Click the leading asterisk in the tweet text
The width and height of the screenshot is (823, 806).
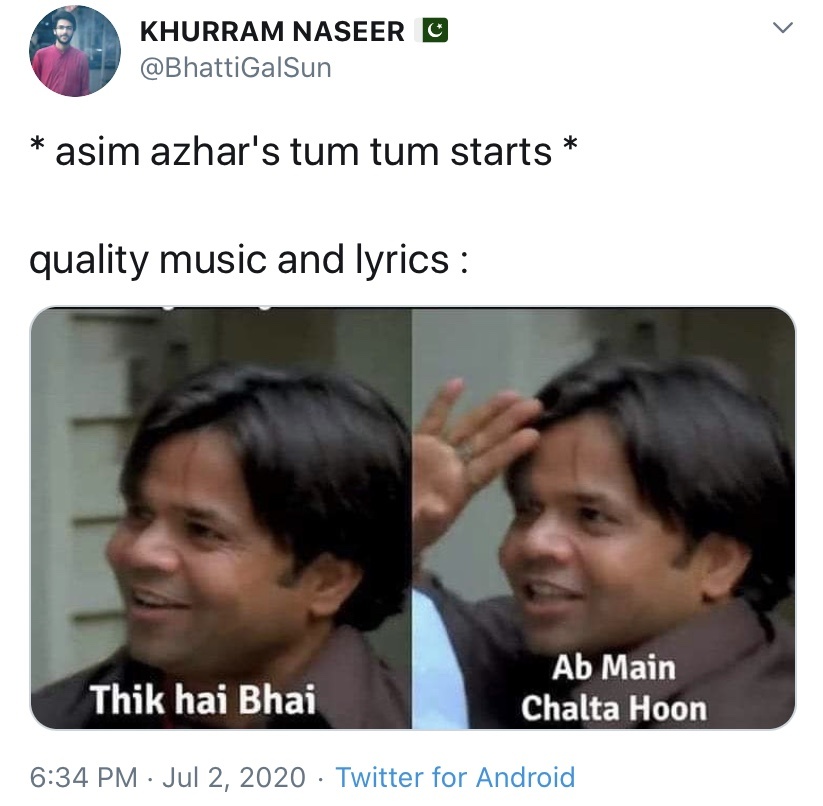[x=37, y=145]
